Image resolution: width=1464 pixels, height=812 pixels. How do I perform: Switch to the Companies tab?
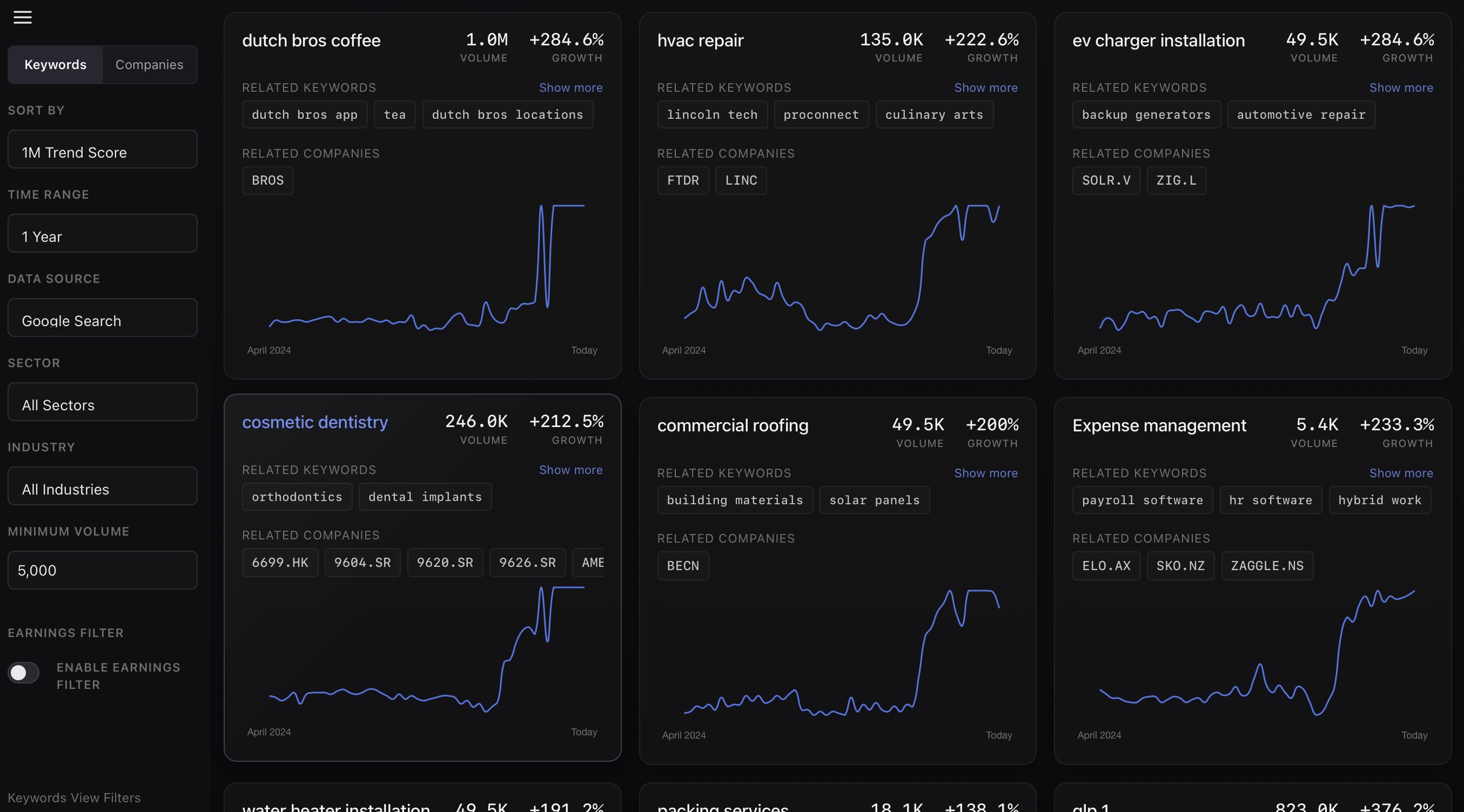(x=150, y=65)
